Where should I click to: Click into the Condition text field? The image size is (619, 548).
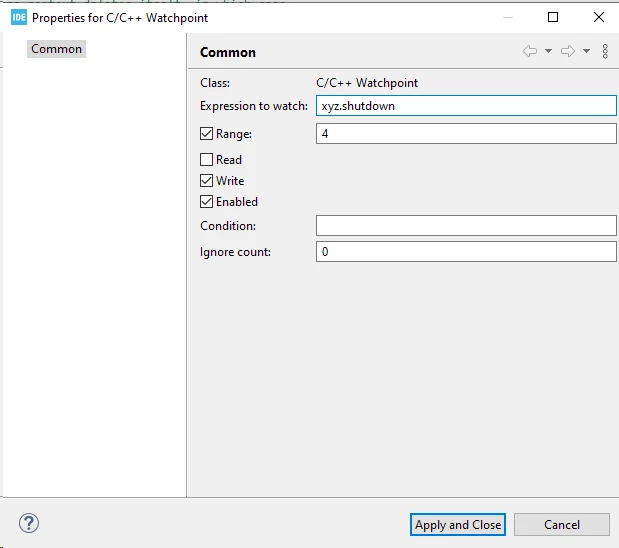[x=466, y=225]
